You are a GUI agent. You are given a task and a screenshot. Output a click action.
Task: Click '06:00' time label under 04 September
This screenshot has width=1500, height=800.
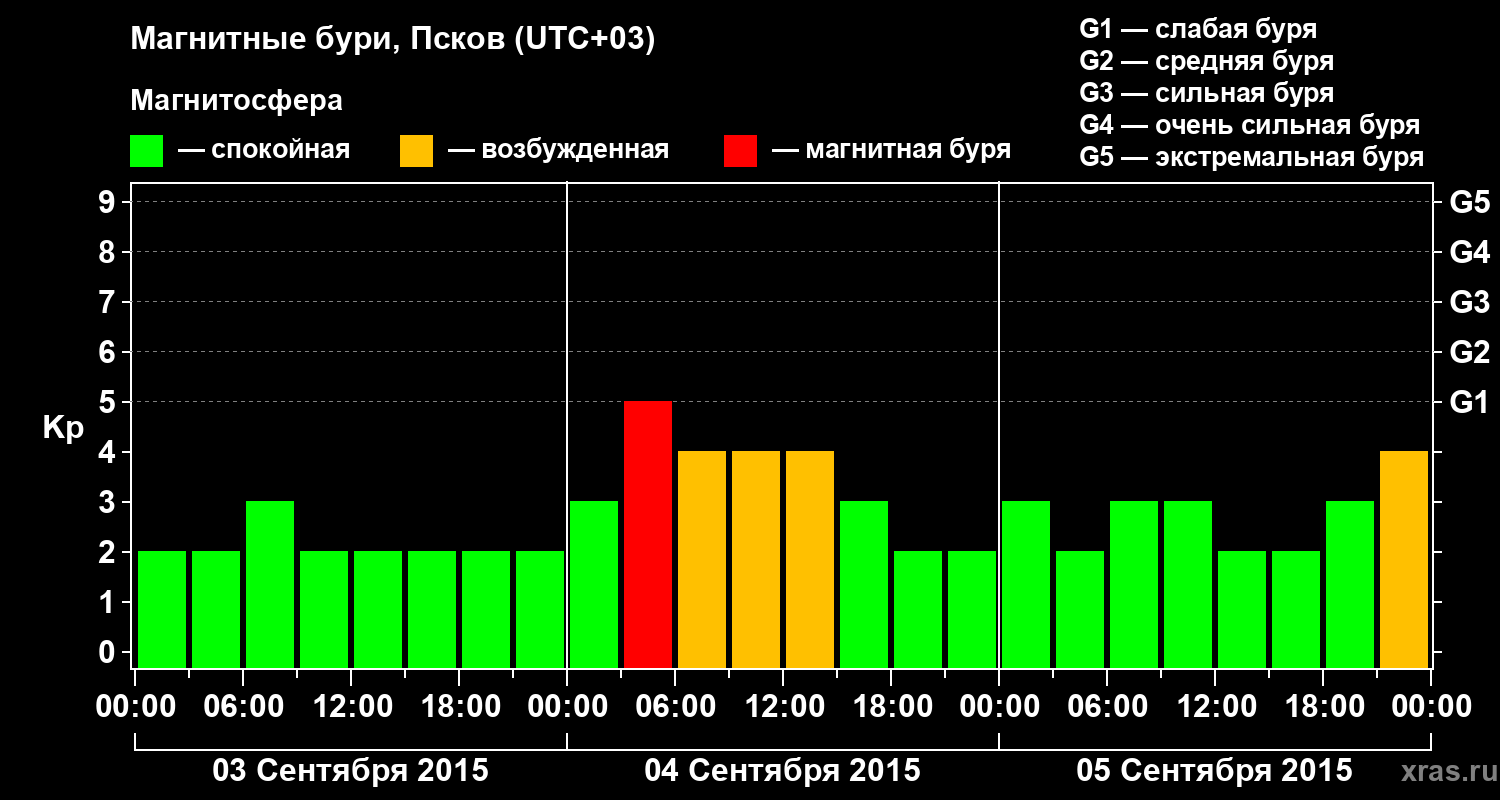coord(675,707)
